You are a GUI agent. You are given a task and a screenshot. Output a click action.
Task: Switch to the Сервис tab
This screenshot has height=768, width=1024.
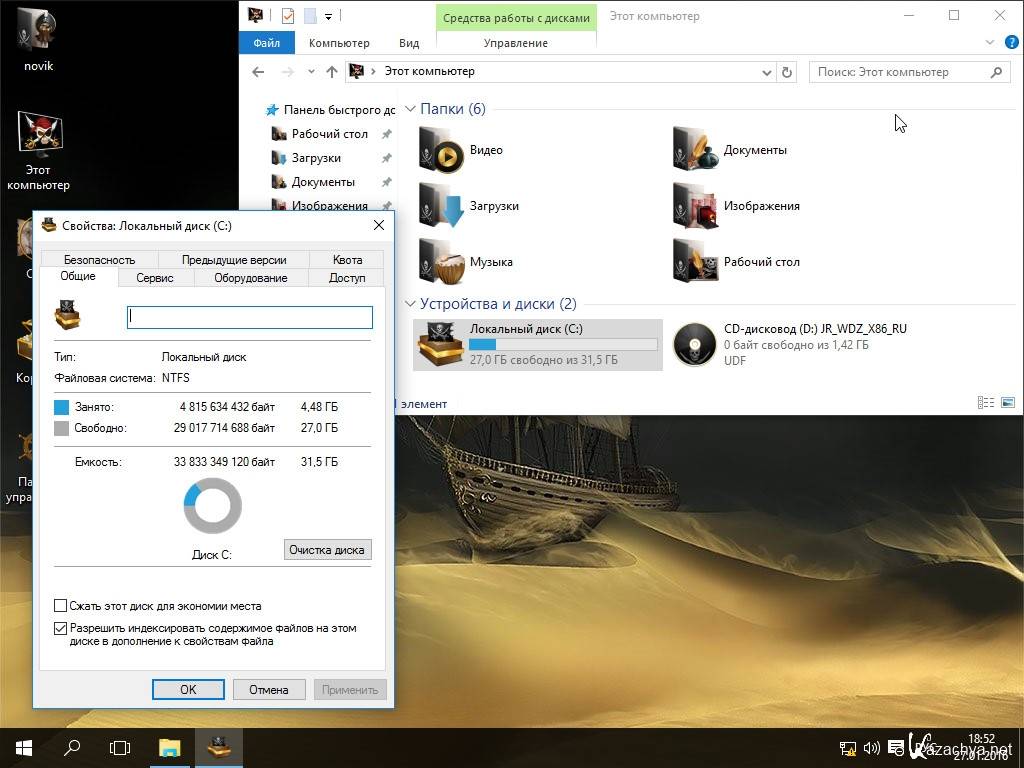pyautogui.click(x=155, y=278)
